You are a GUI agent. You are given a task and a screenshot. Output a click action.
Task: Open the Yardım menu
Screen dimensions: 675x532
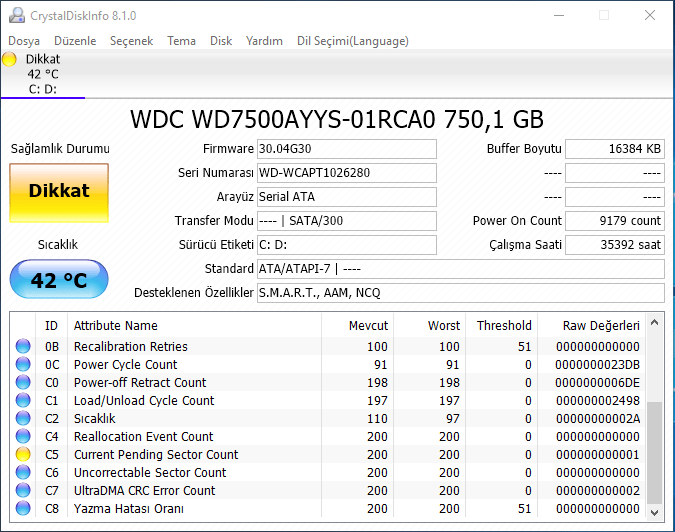(x=264, y=41)
